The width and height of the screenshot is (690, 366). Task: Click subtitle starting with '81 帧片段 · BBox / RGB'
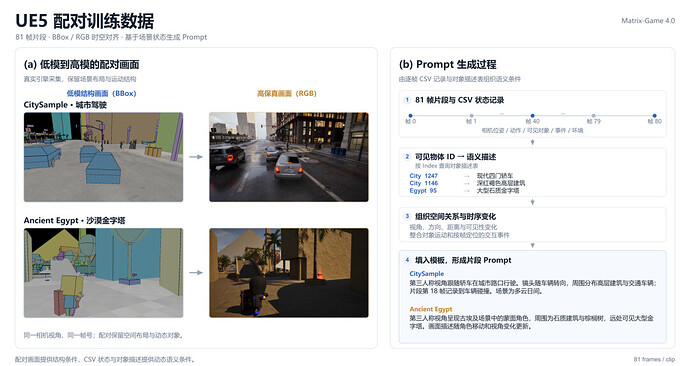tap(111, 37)
